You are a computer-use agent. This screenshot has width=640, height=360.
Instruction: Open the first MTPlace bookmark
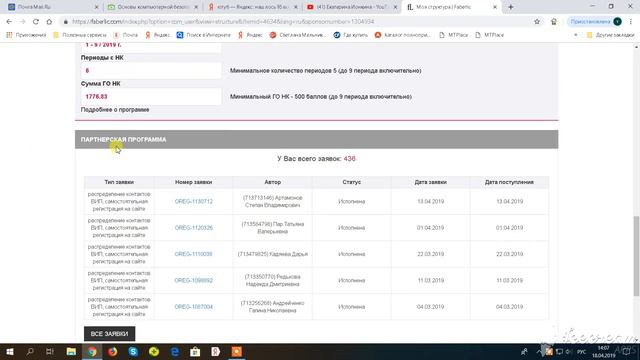(x=453, y=35)
